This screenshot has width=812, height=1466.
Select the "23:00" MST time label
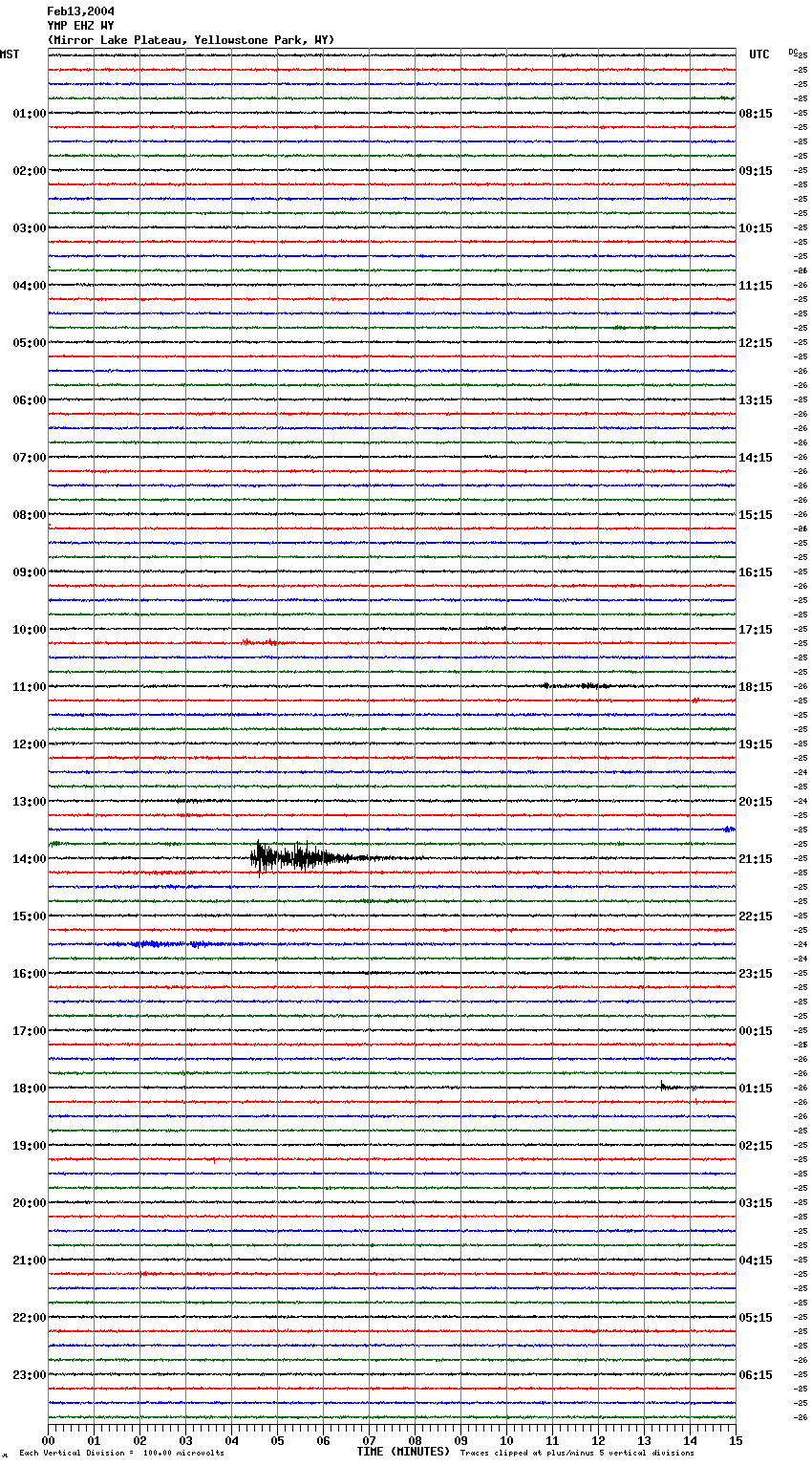click(30, 1375)
